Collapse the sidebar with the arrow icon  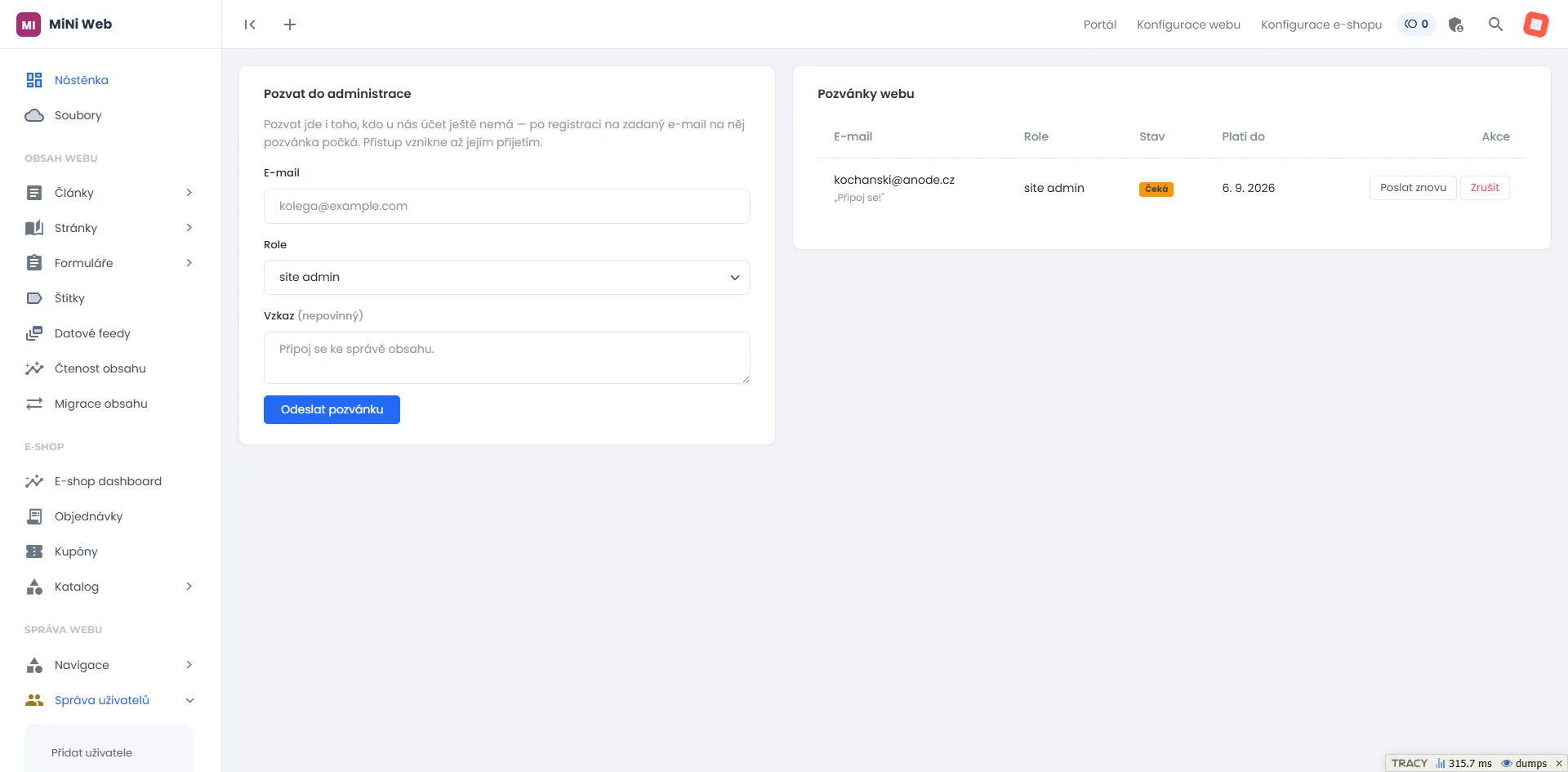[250, 25]
